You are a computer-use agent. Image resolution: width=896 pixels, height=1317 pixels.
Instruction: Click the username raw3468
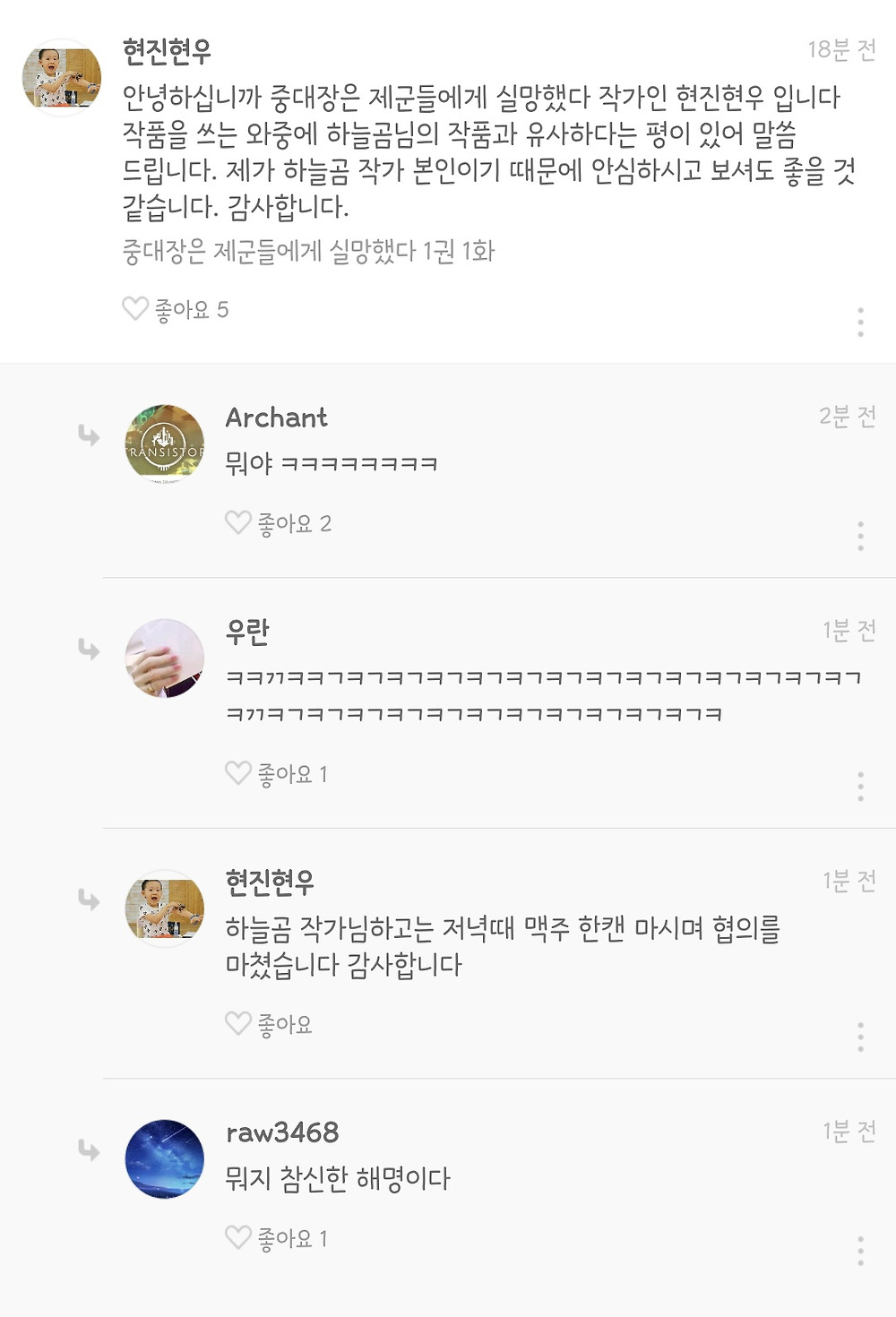coord(282,1132)
